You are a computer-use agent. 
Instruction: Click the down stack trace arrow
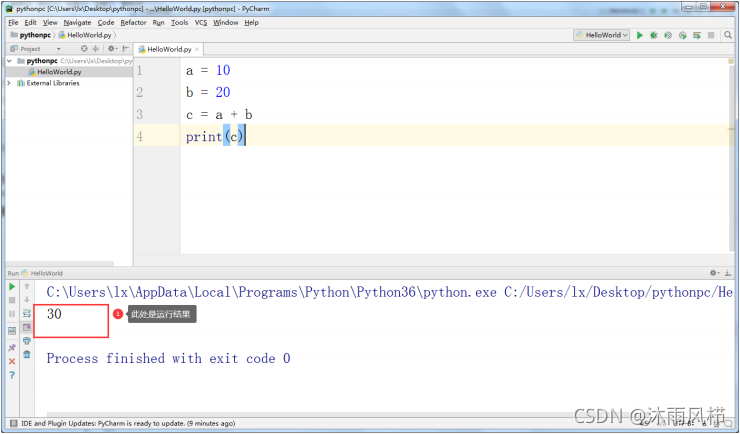click(27, 300)
